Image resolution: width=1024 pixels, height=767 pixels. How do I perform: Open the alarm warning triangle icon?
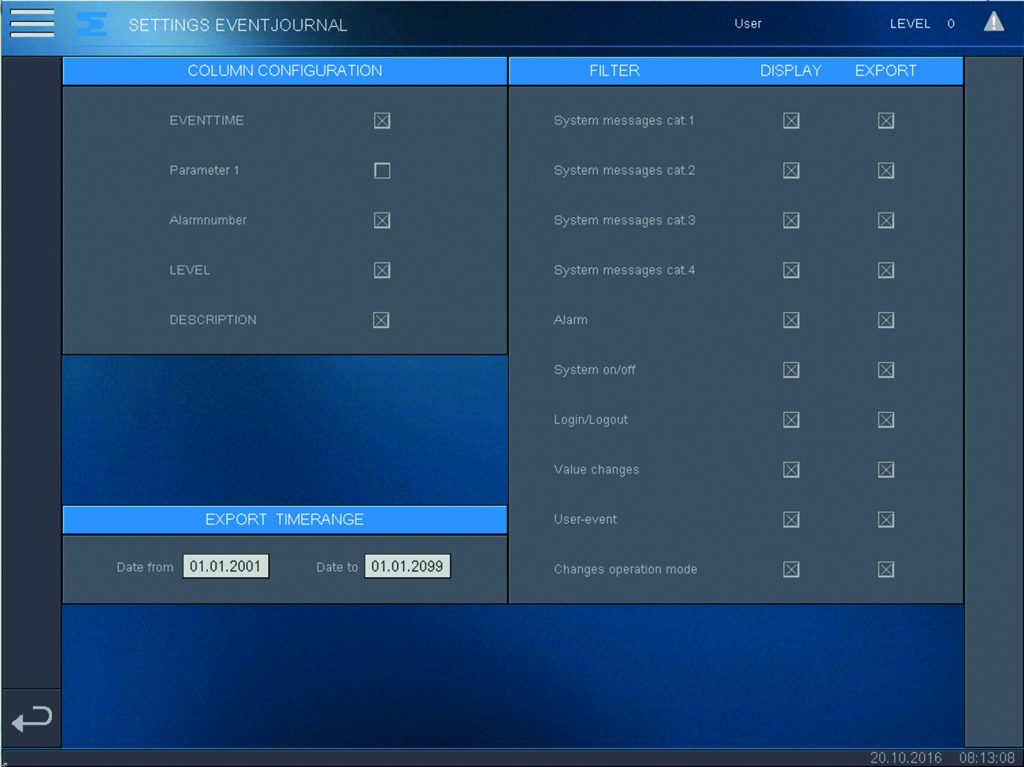pyautogui.click(x=993, y=22)
